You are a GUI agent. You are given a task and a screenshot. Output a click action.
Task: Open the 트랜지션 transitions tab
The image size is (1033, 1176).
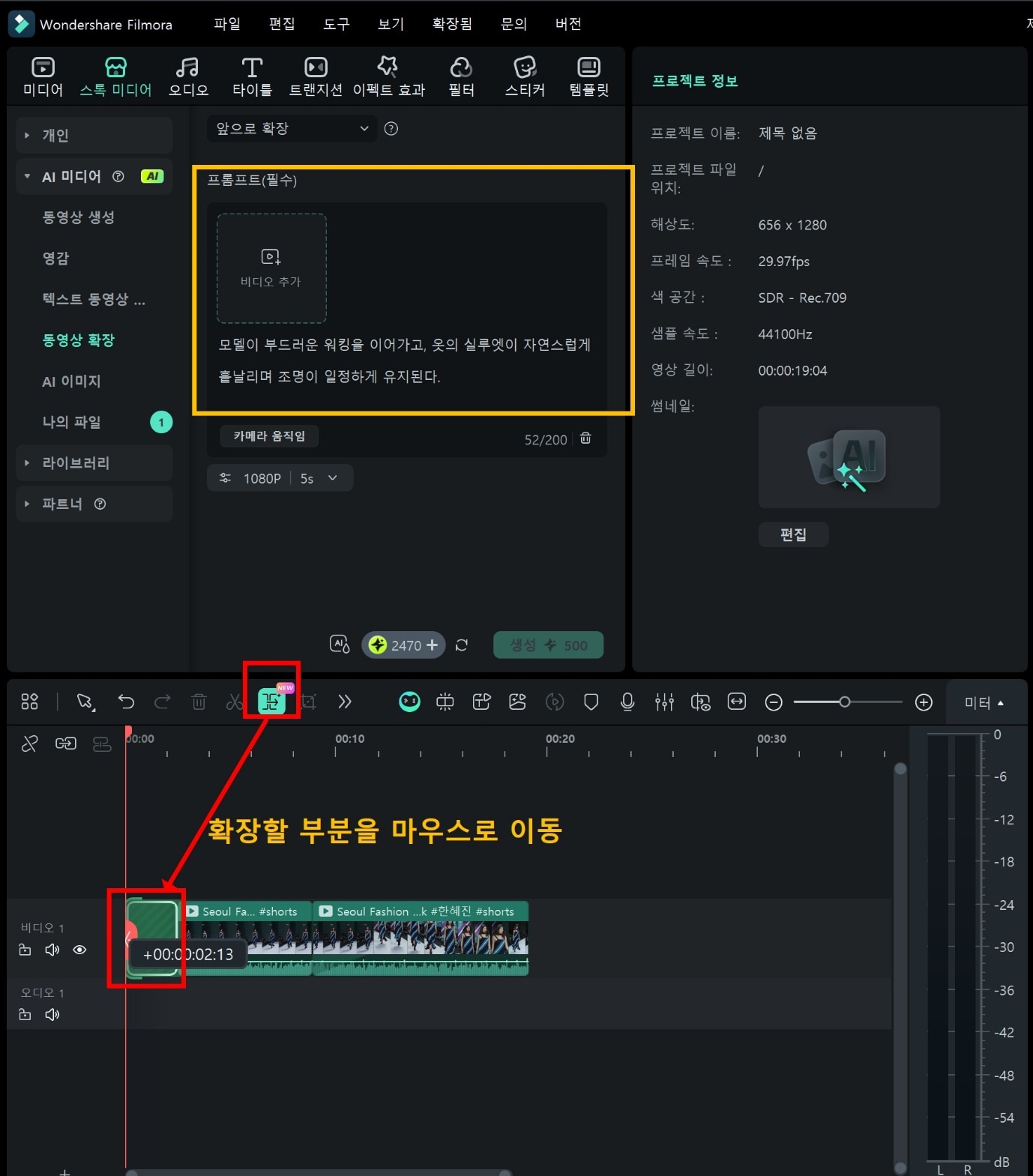(x=316, y=77)
